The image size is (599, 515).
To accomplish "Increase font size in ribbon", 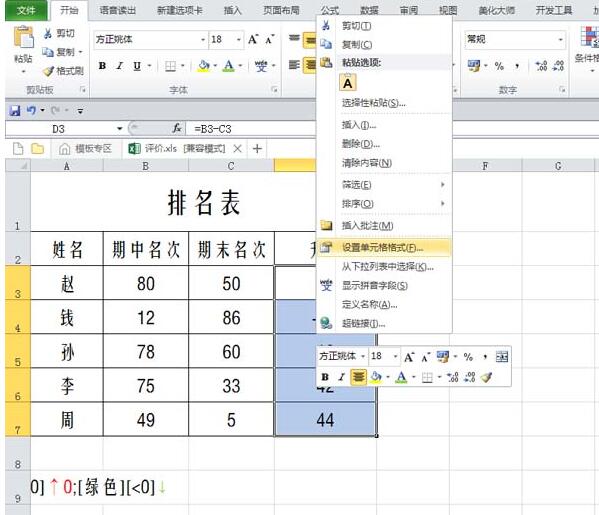I will (x=253, y=39).
